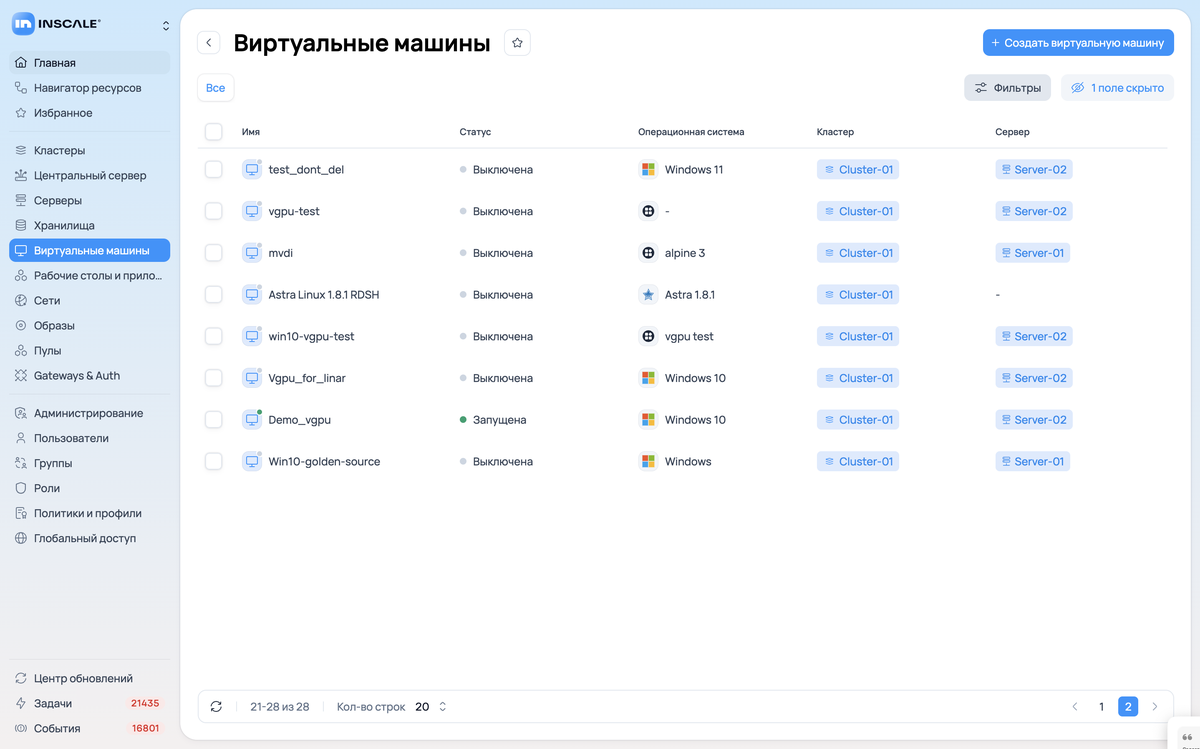The height and width of the screenshot is (749, 1200).
Task: Go back with the left arrow button
Action: (x=208, y=42)
